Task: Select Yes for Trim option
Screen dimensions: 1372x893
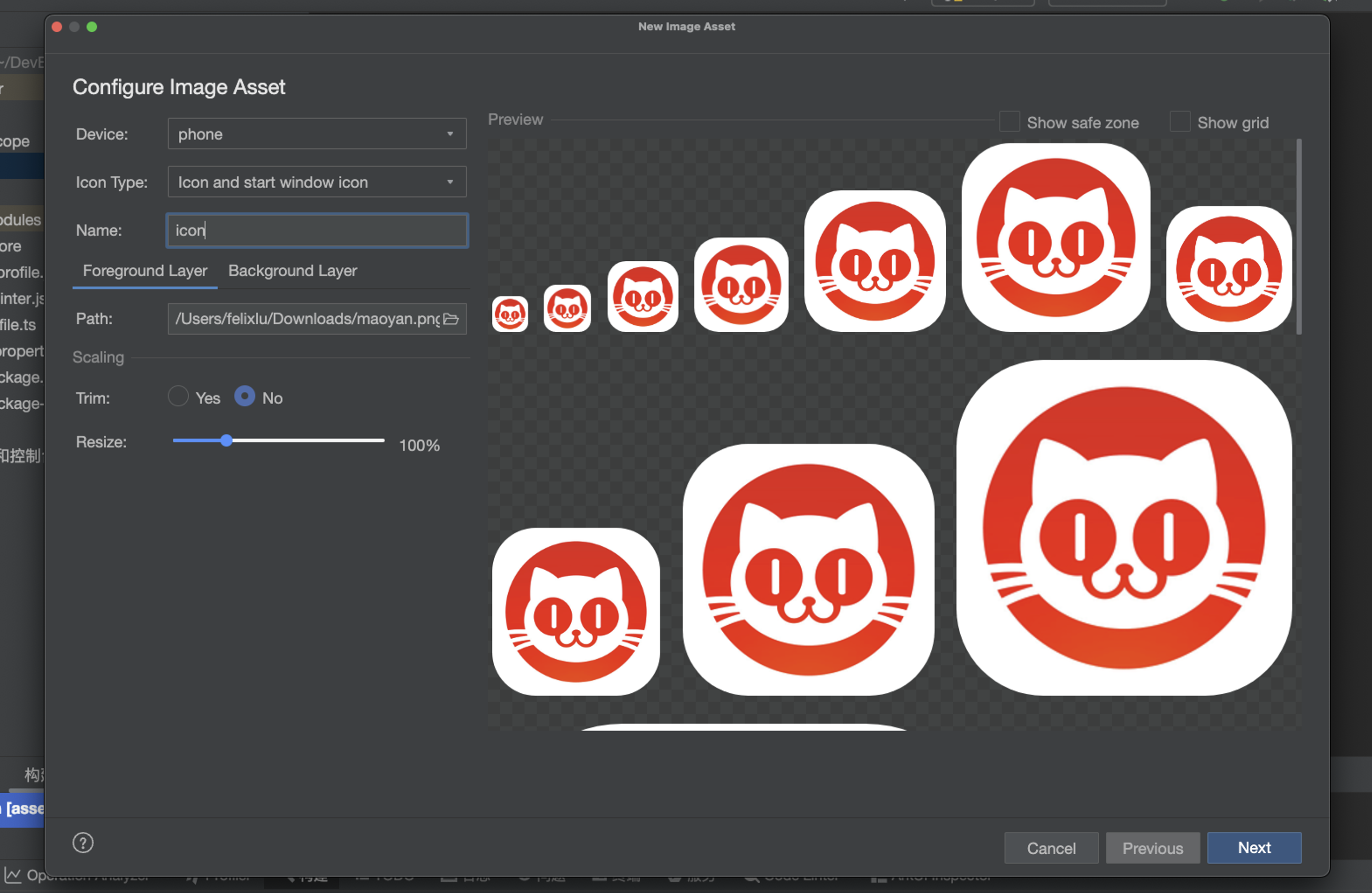Action: click(x=178, y=397)
